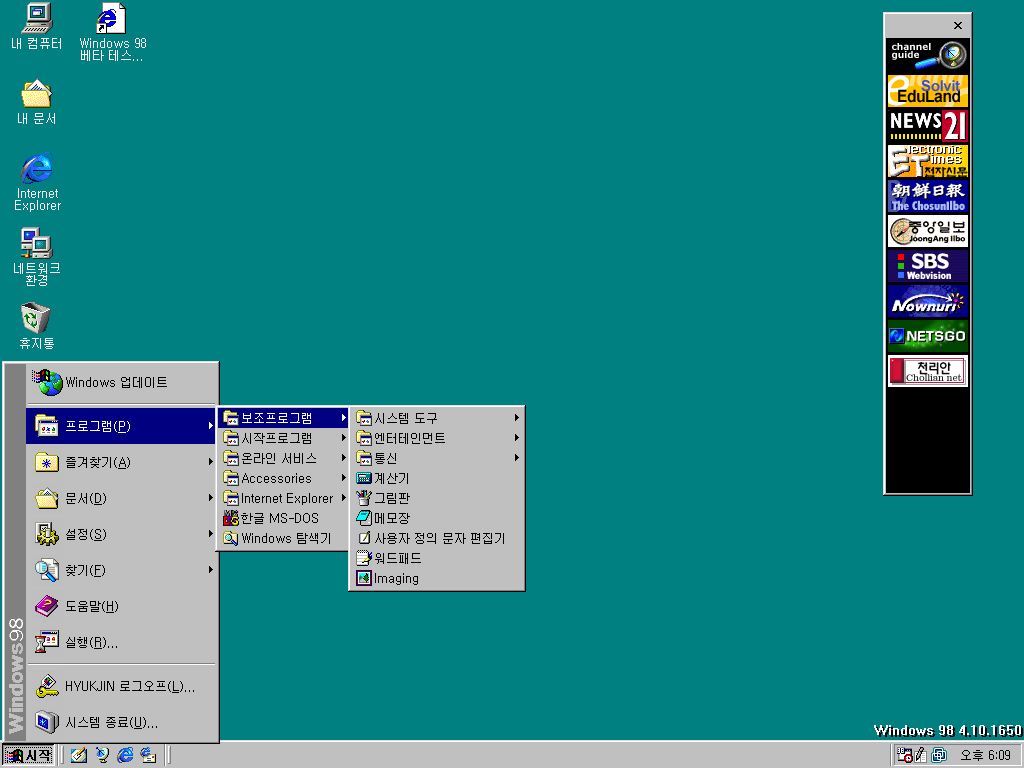Click Show Desktop icon in Quick Launch

79,756
